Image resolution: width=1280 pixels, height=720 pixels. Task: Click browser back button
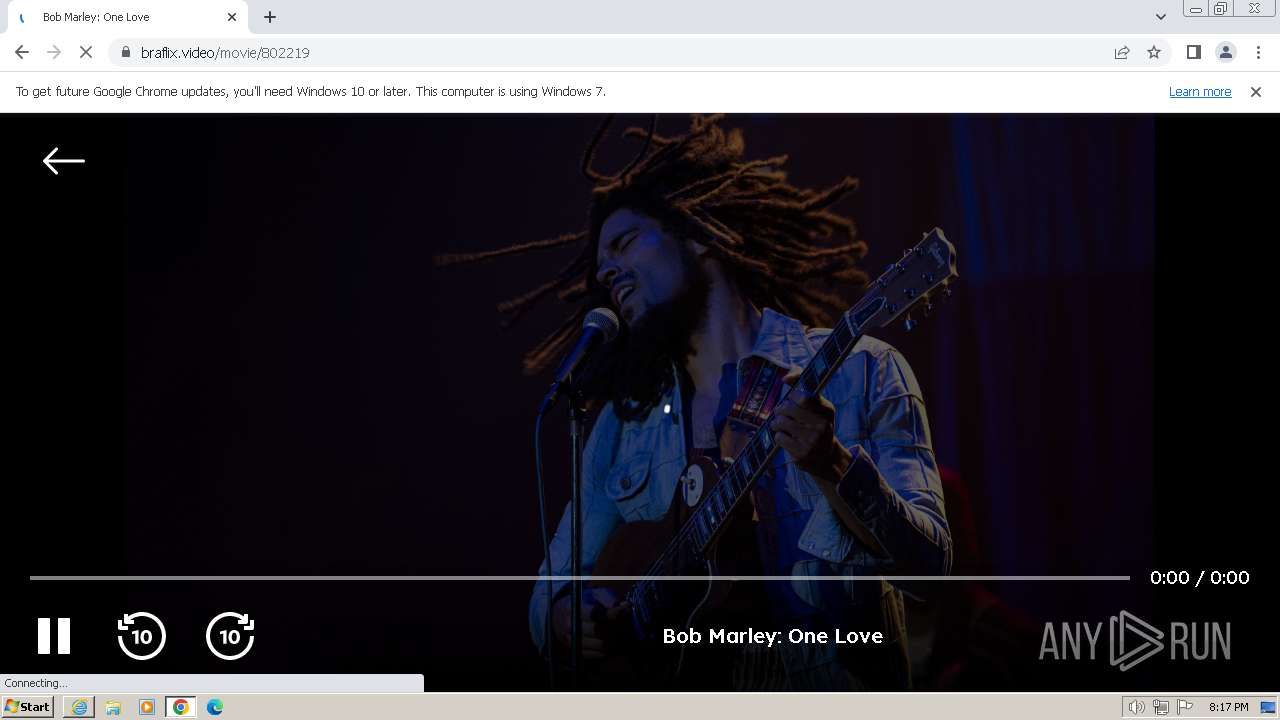[x=22, y=52]
